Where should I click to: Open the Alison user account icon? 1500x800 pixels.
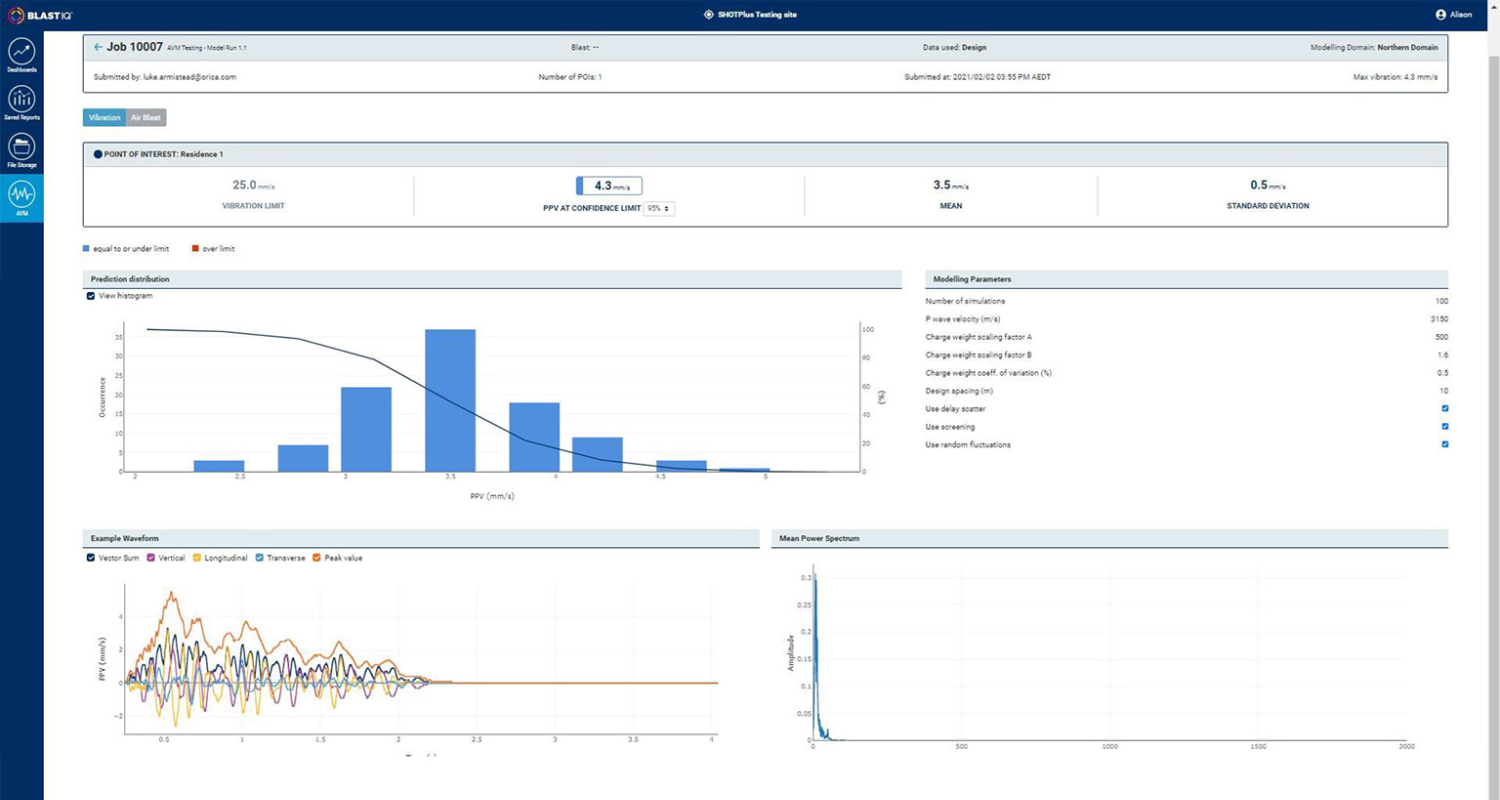click(1440, 15)
